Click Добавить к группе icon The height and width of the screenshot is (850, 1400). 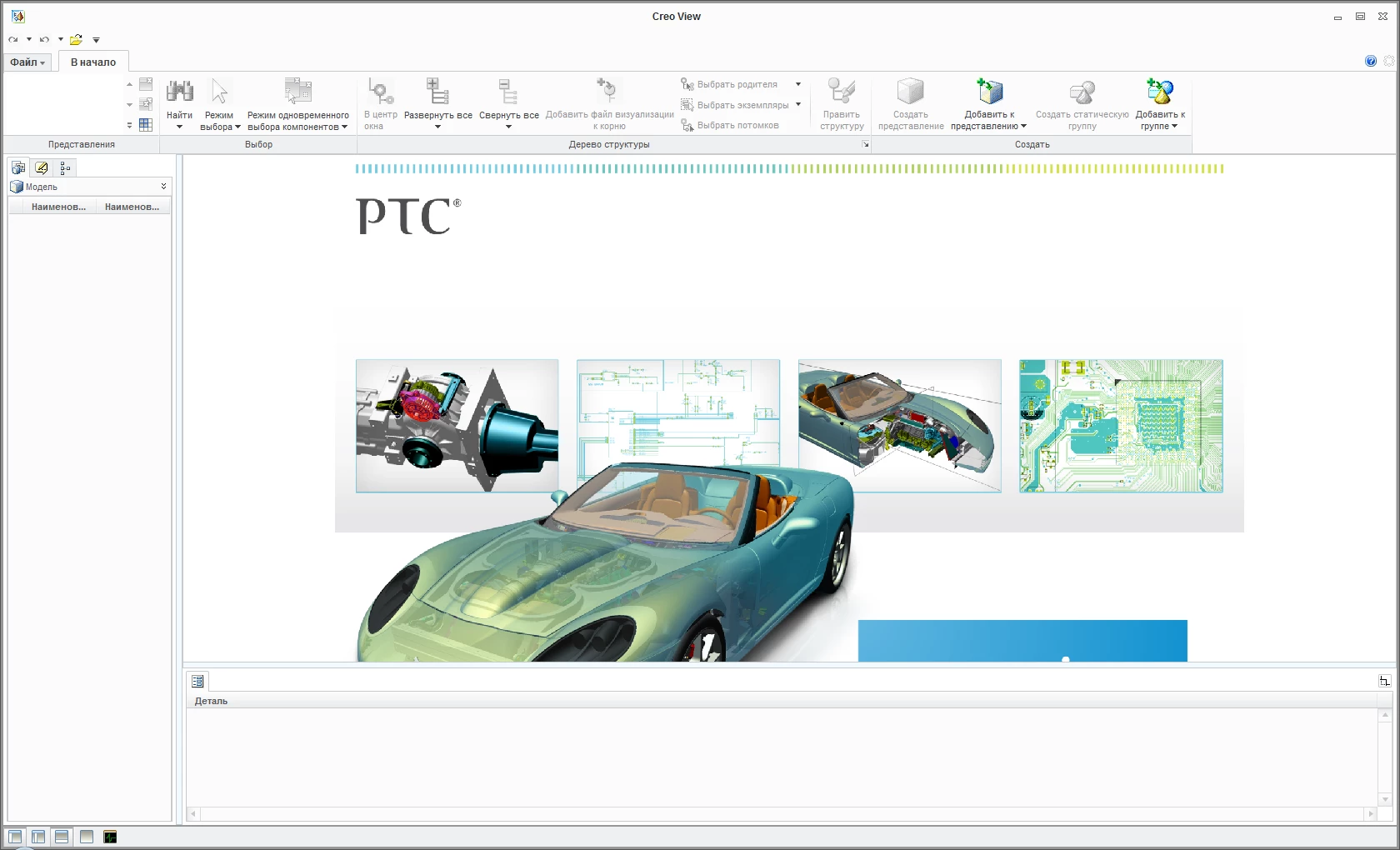coord(1159,92)
